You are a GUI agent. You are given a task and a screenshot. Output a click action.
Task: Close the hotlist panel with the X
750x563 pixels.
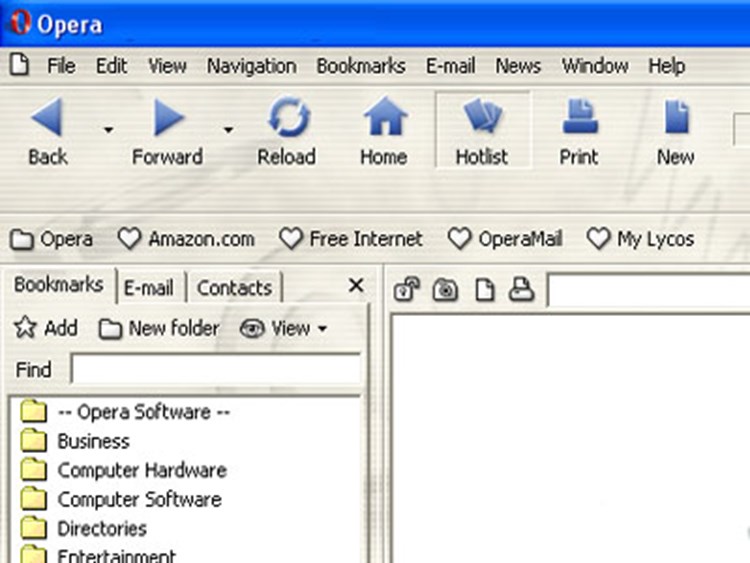[x=356, y=286]
